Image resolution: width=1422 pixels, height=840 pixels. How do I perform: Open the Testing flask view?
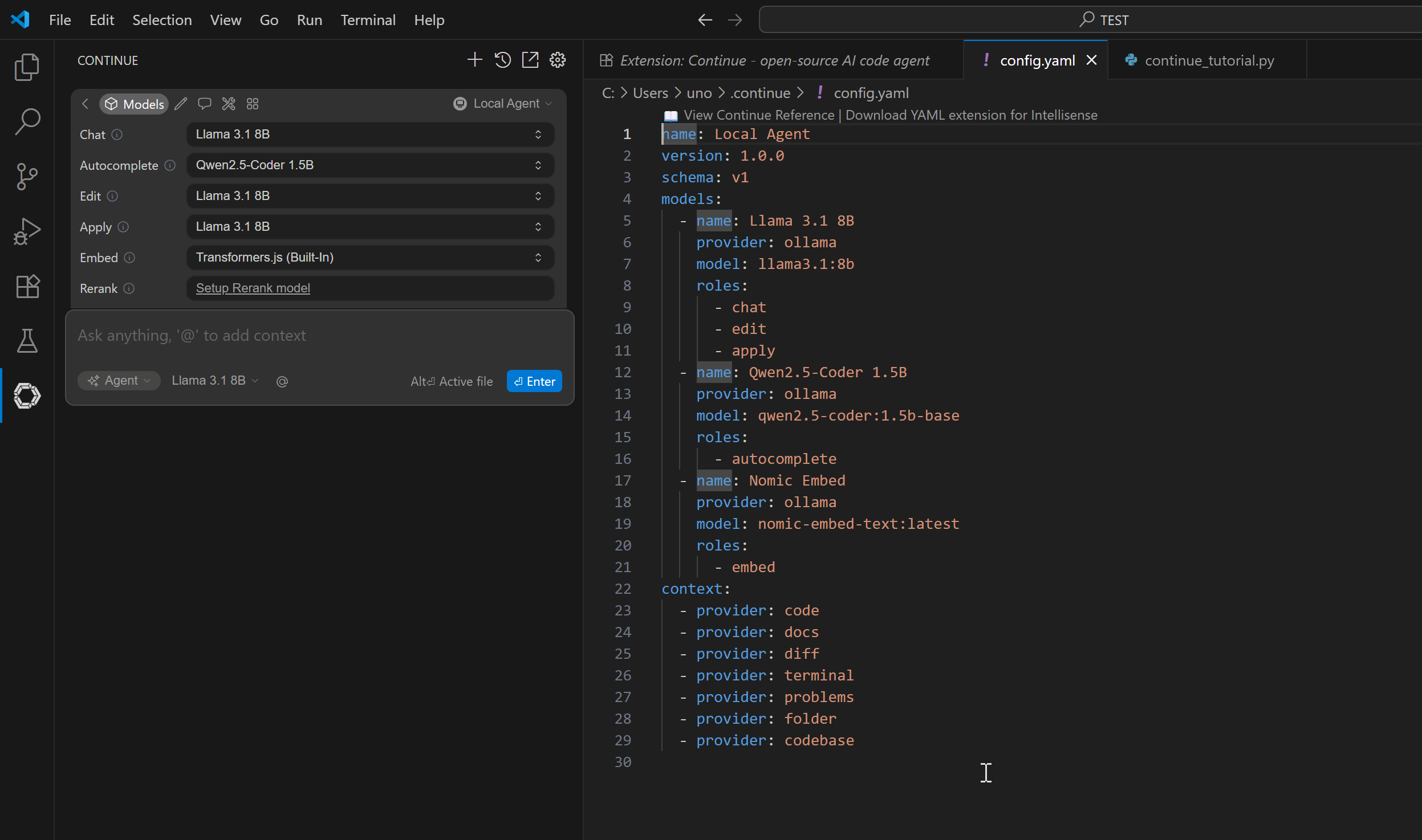click(x=27, y=341)
